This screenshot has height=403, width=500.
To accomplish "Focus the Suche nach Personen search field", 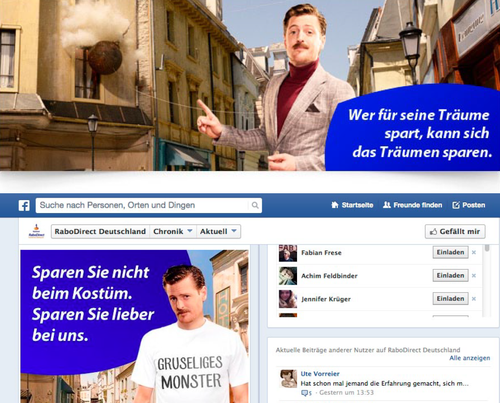I will click(143, 205).
